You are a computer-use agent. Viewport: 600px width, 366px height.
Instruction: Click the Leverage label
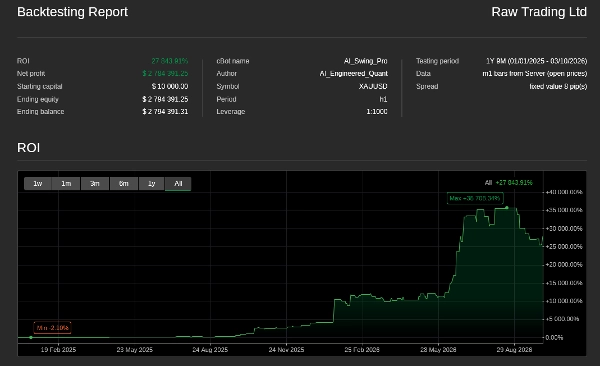[231, 112]
